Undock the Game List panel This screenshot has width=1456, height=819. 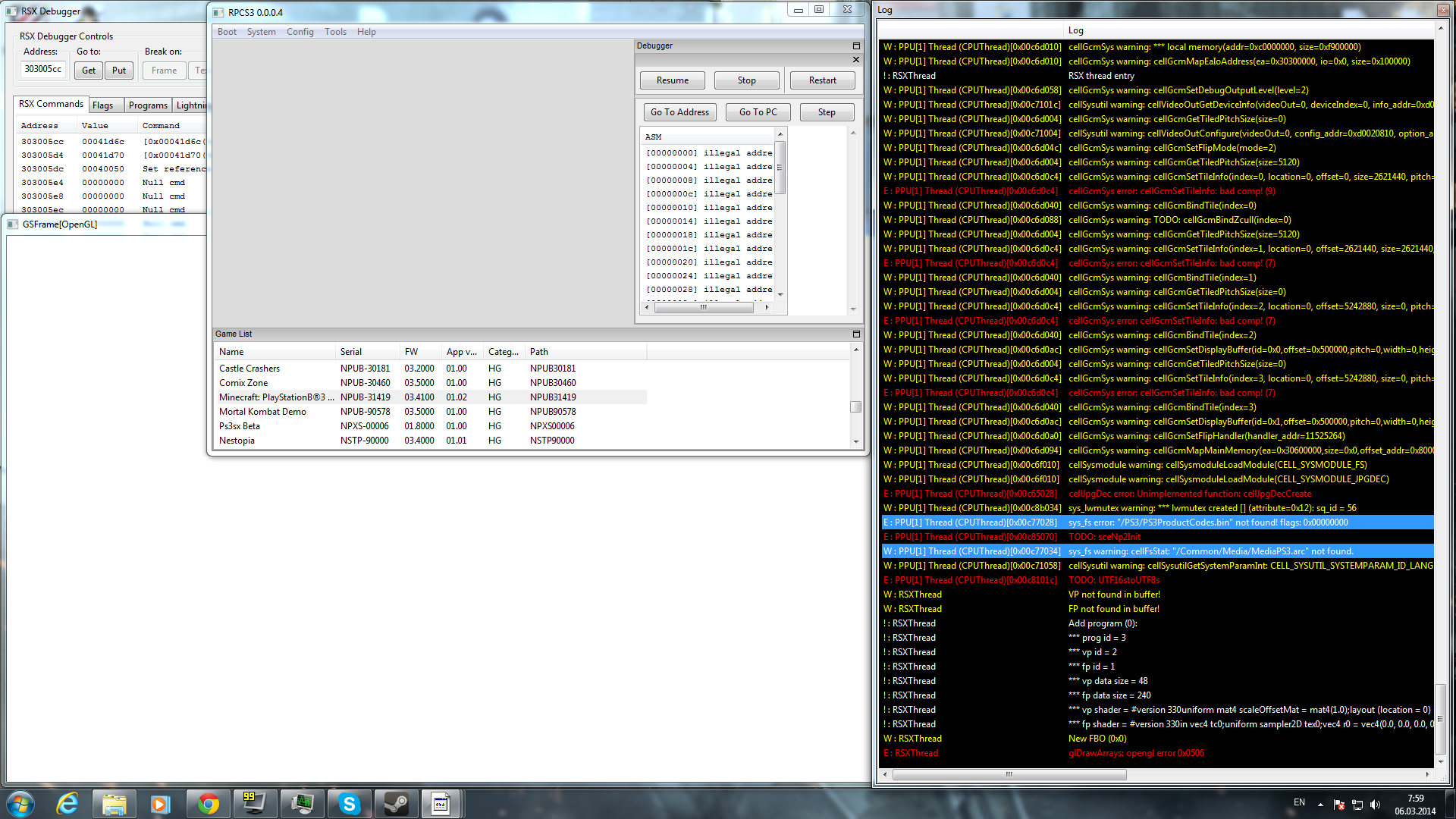[856, 334]
